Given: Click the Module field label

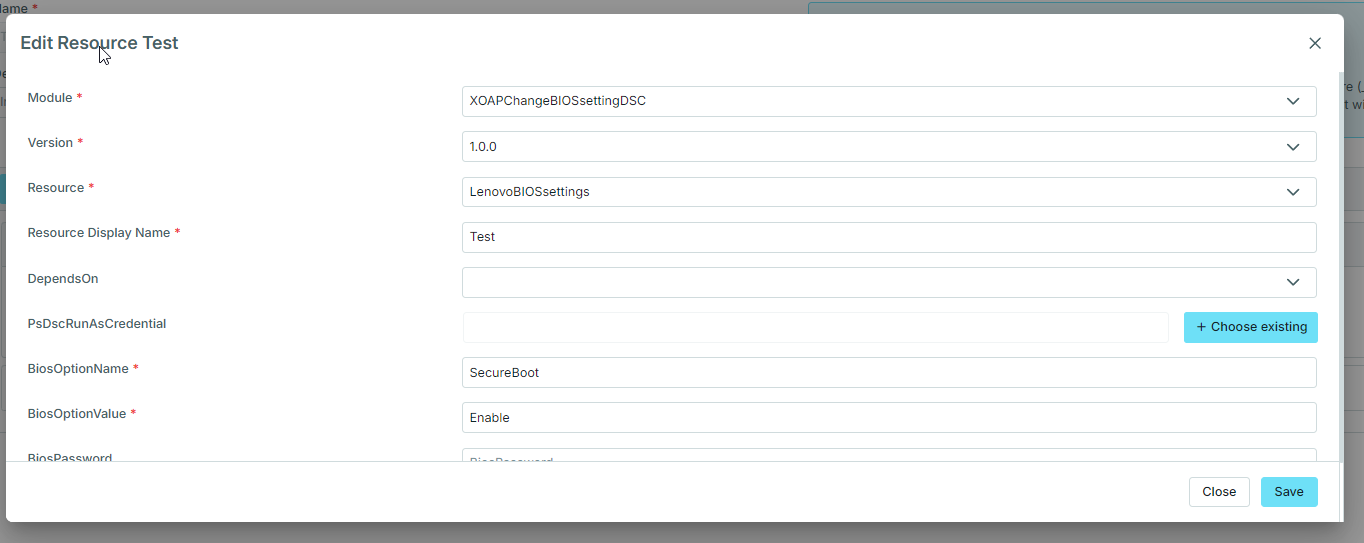Looking at the screenshot, I should point(50,98).
